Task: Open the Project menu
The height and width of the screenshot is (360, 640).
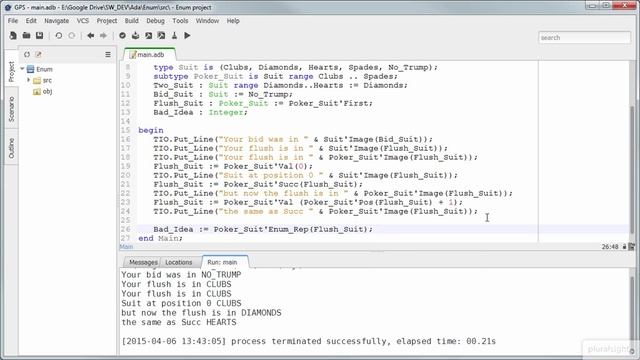Action: click(107, 21)
